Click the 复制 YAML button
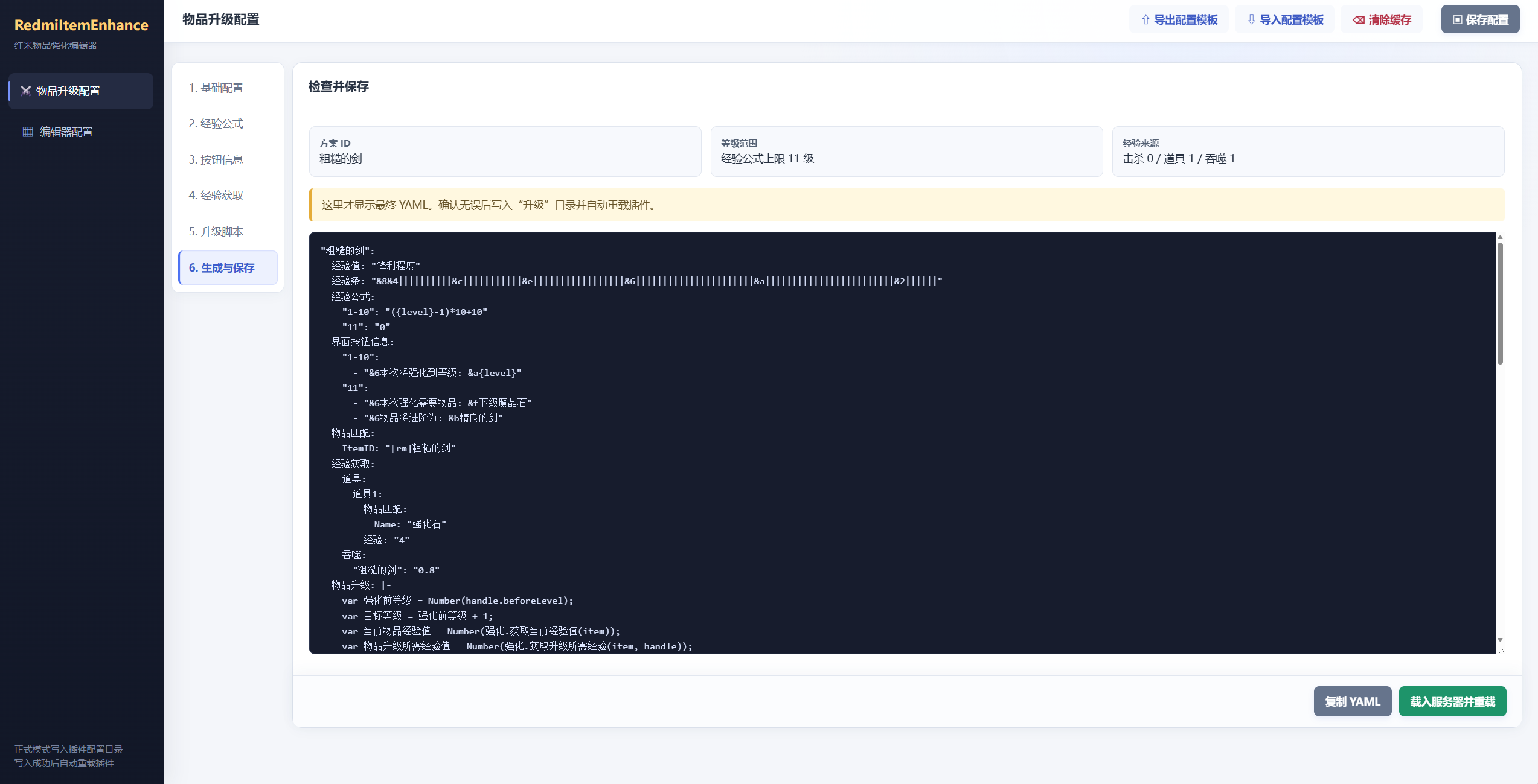Image resolution: width=1538 pixels, height=784 pixels. (x=1353, y=702)
